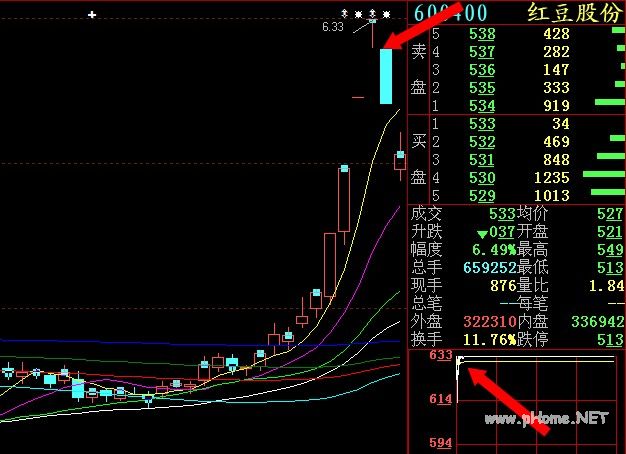Click the 均价 average price value 527
The width and height of the screenshot is (626, 454).
click(610, 214)
